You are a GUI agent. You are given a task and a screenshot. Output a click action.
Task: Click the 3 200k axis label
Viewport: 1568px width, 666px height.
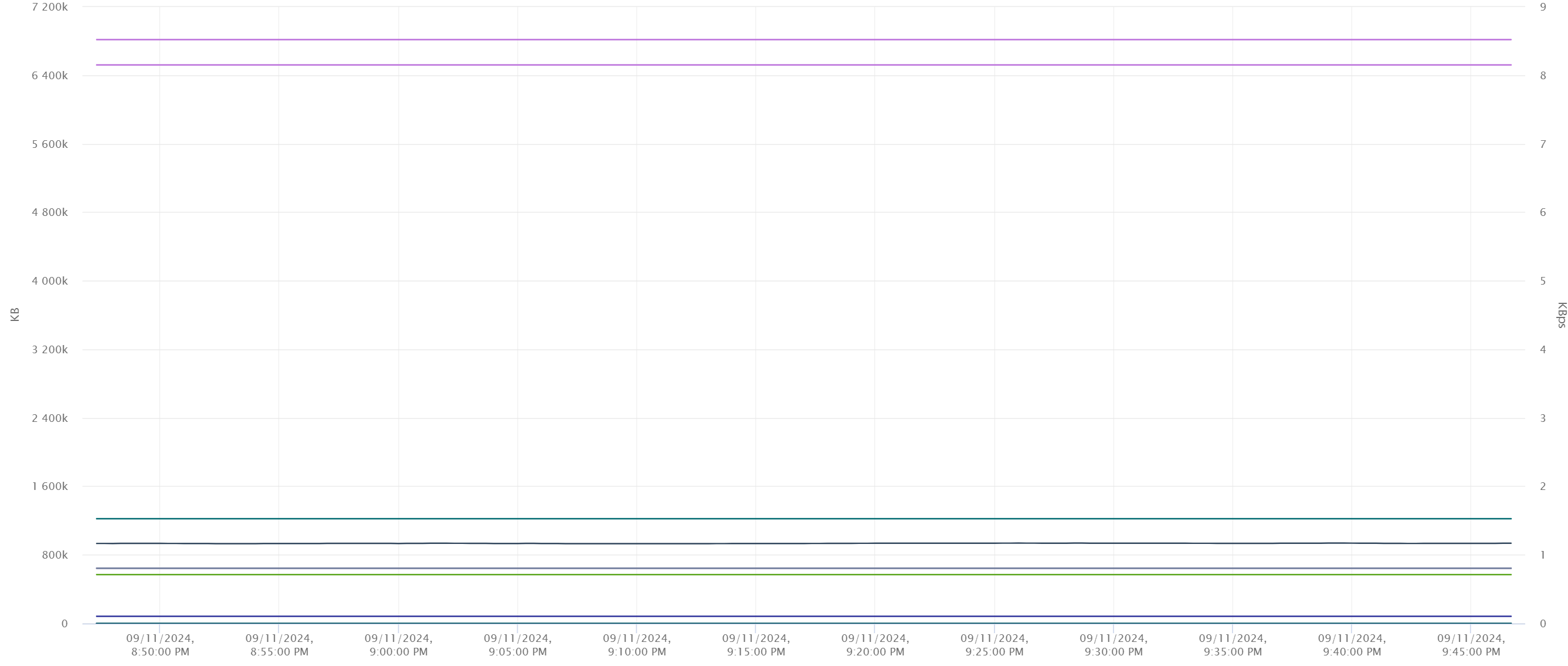pos(50,350)
